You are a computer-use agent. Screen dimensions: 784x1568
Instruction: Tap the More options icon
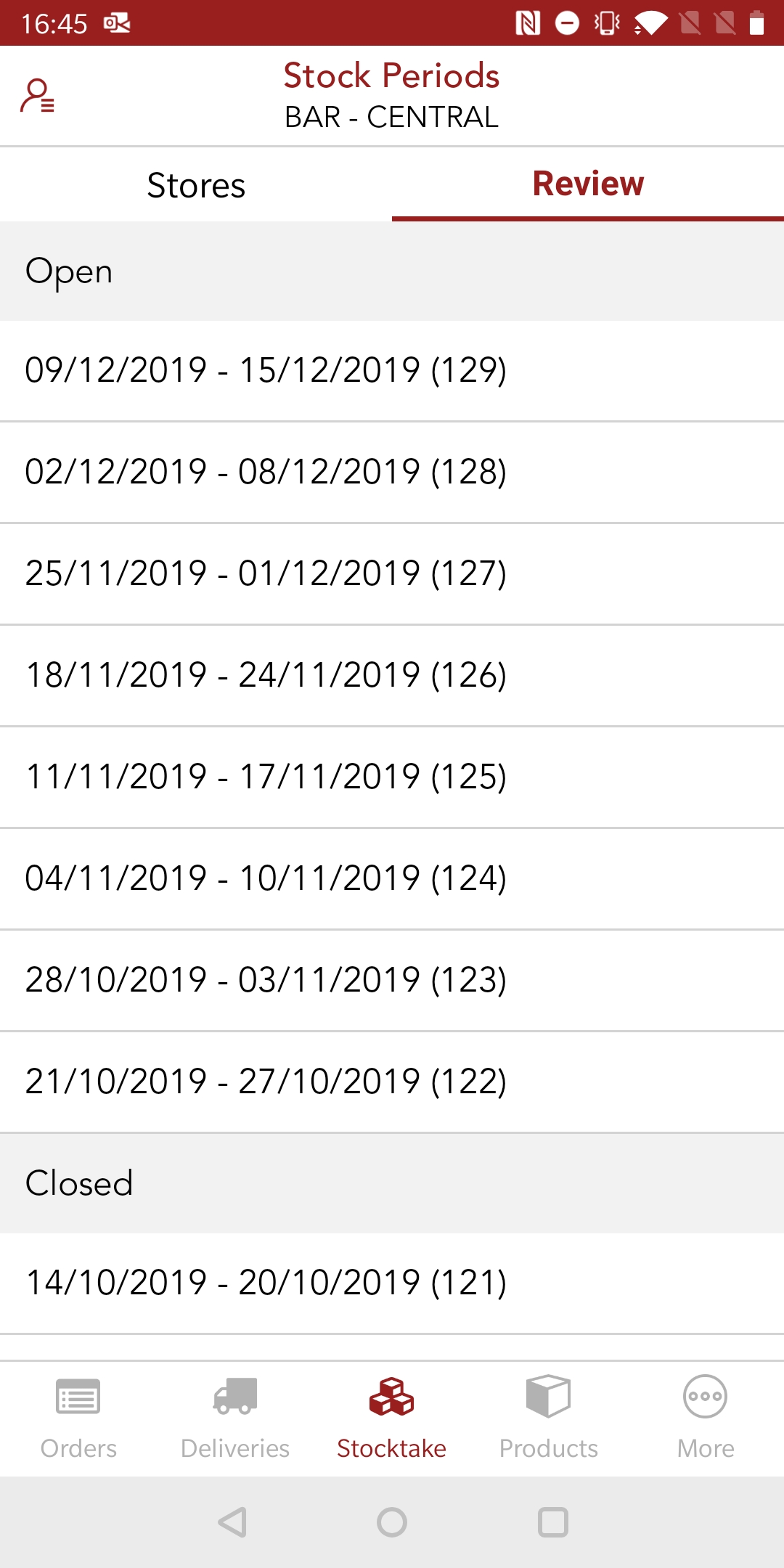(x=705, y=1397)
